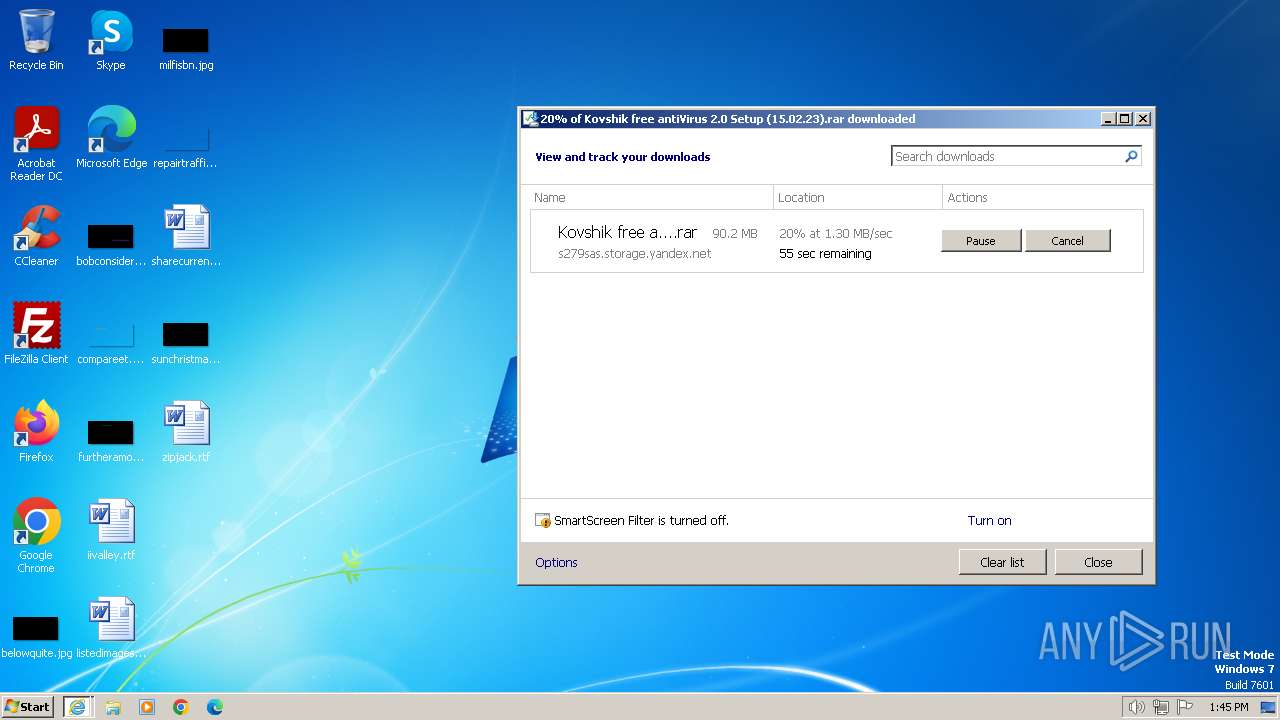Screen dimensions: 1280x720
Task: Select the milfisbn.jpg desktop file
Action: [186, 48]
